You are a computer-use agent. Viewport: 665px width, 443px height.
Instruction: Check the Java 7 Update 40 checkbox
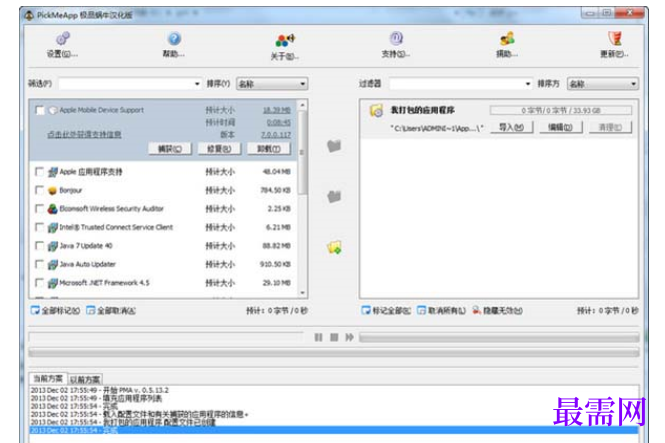(x=39, y=246)
